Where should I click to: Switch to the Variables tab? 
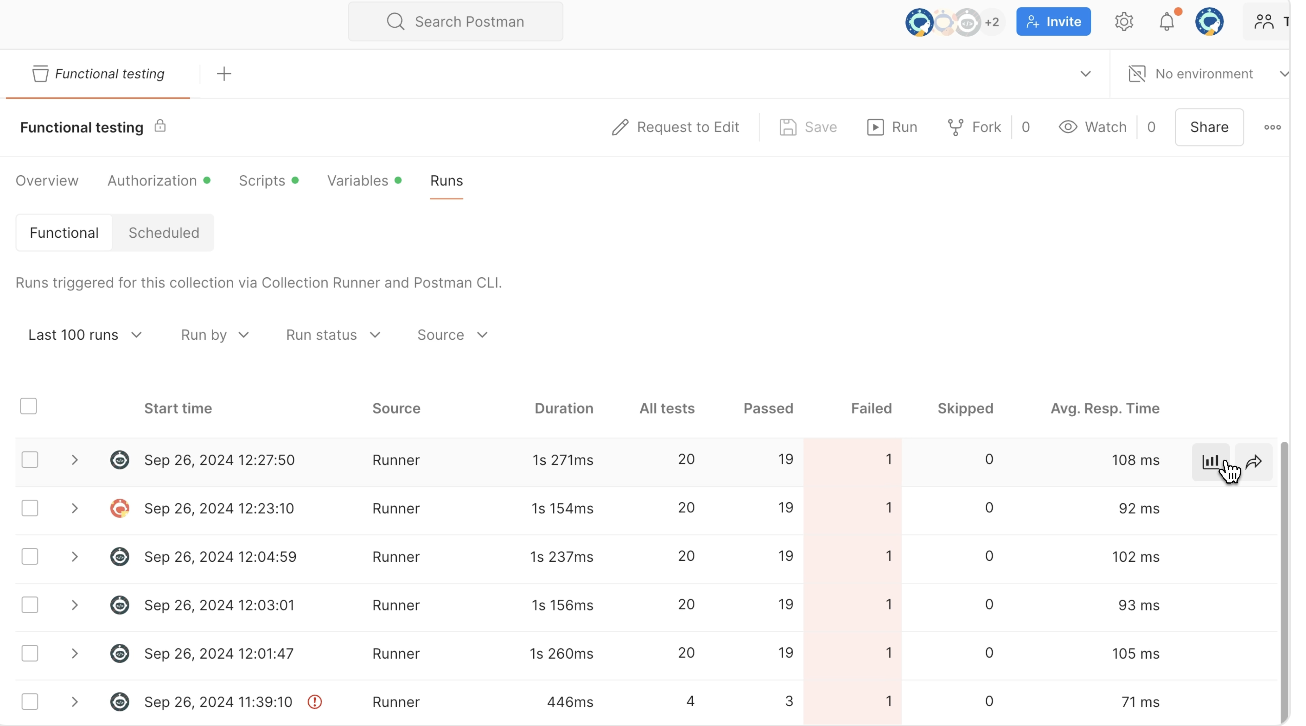(358, 181)
